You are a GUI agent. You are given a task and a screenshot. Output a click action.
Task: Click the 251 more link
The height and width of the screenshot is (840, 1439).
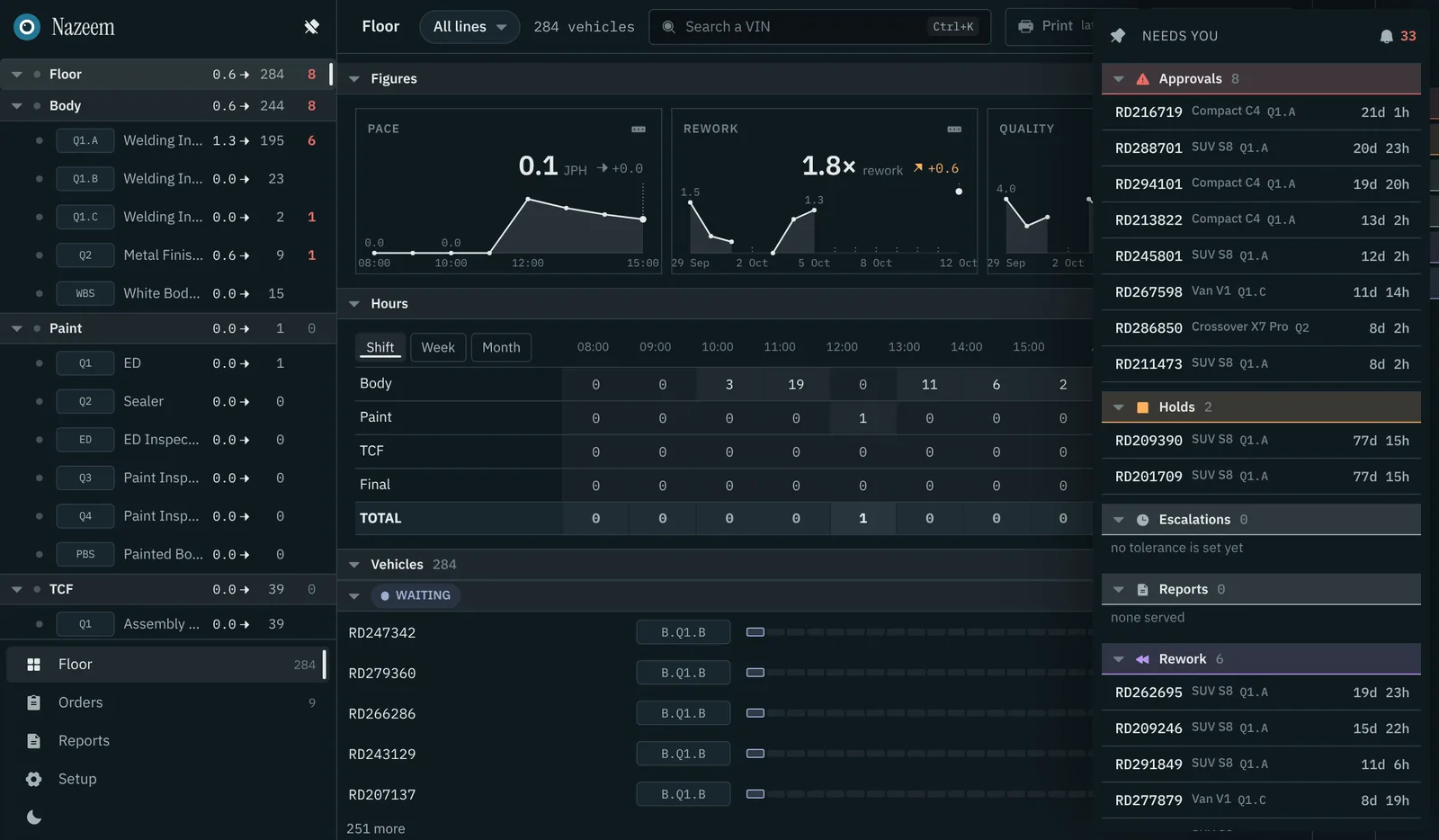376,828
